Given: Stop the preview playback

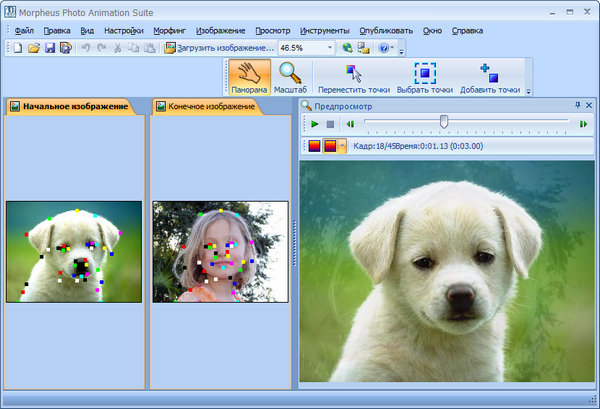Looking at the screenshot, I should [x=330, y=124].
